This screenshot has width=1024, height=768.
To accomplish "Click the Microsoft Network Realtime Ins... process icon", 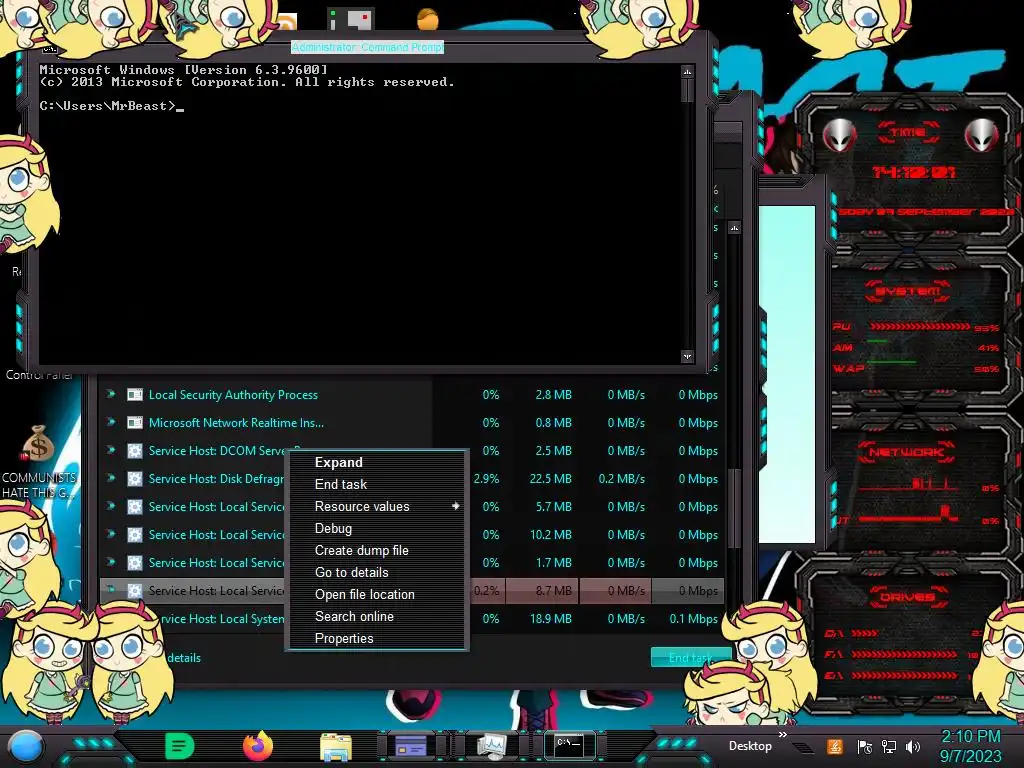I will [x=135, y=423].
